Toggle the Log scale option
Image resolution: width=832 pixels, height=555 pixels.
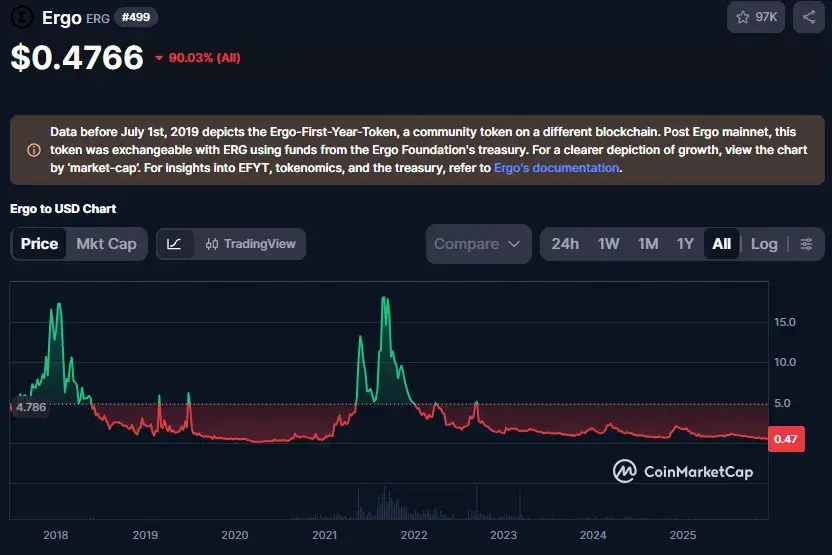[x=764, y=244]
